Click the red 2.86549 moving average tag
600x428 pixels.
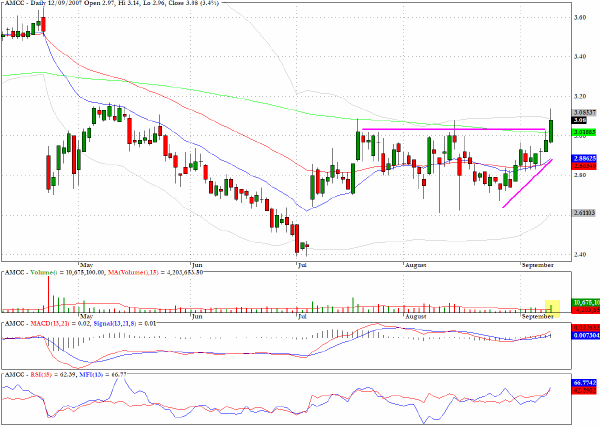(584, 166)
